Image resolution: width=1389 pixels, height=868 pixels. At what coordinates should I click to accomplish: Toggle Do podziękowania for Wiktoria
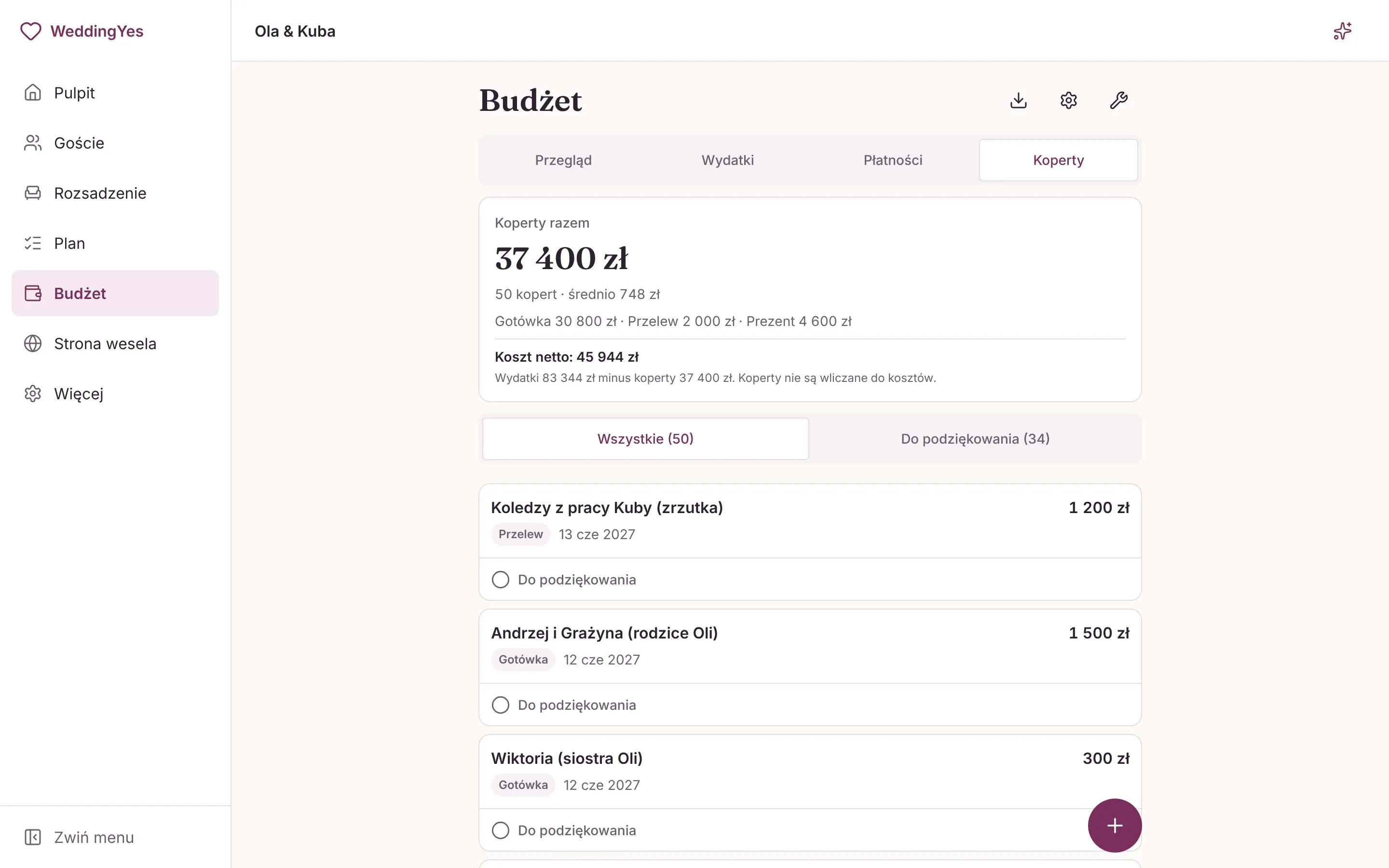click(500, 830)
